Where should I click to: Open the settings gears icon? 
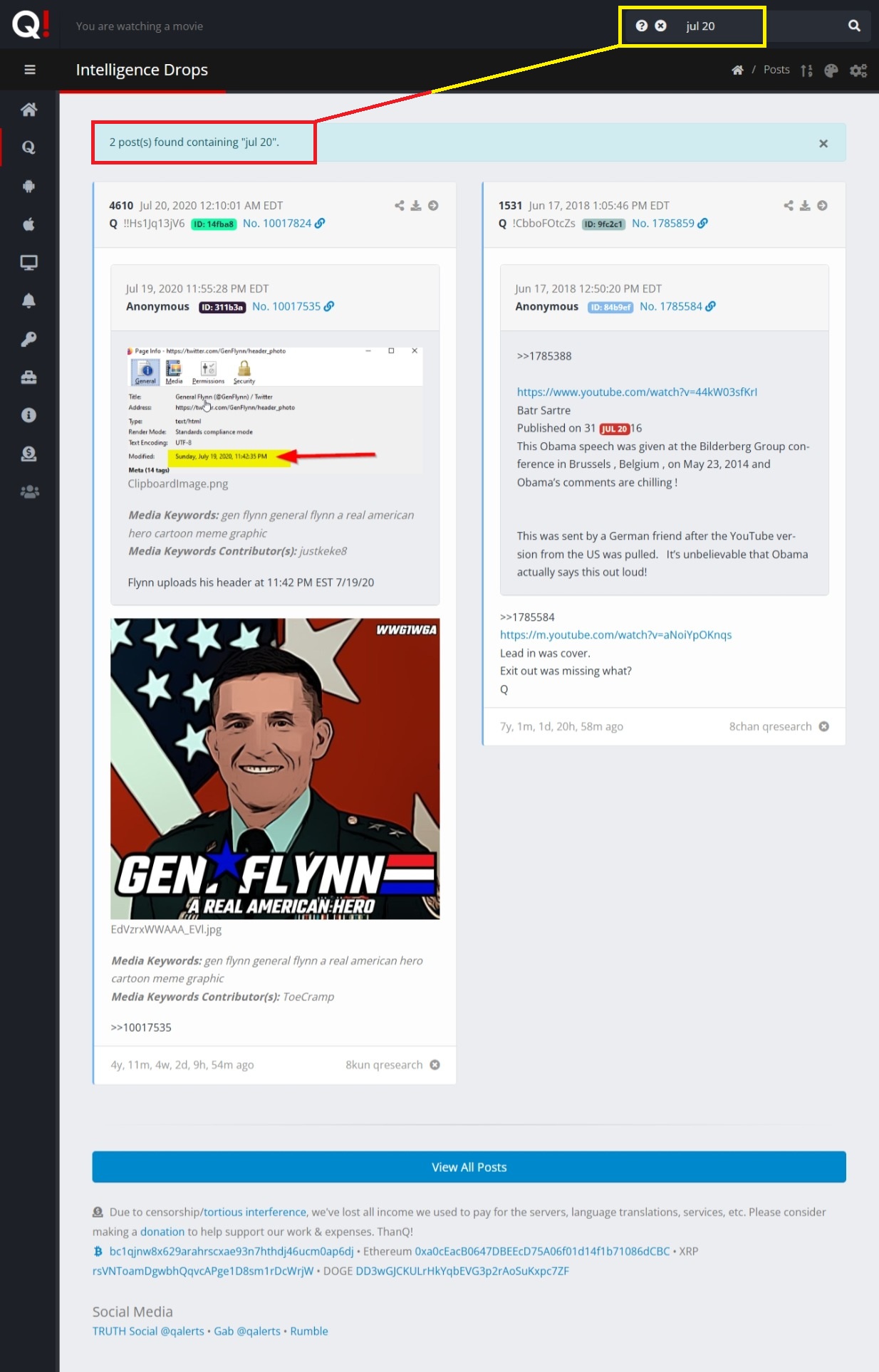coord(858,70)
